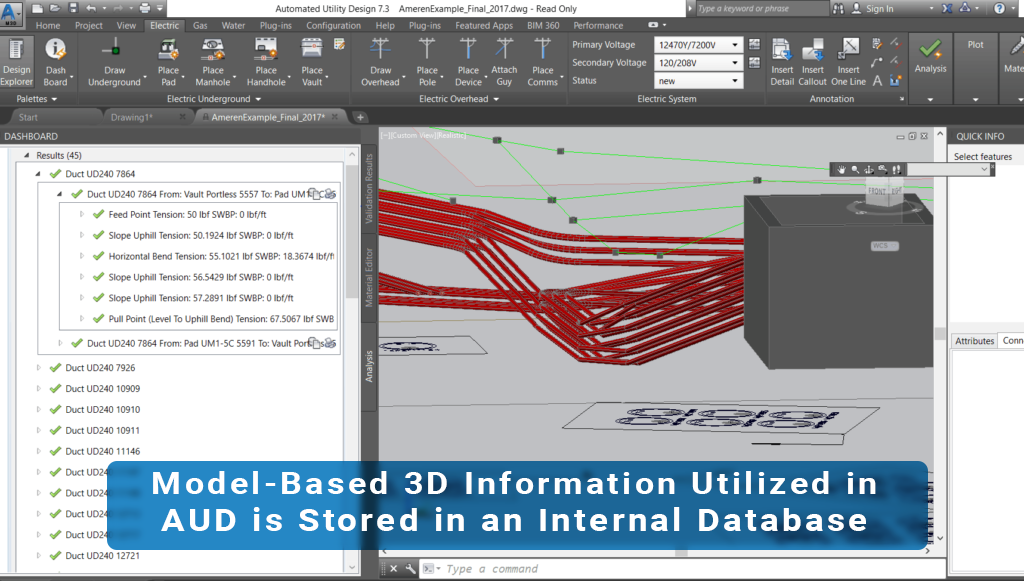
Task: Click the Dashboard panel vertical scrollbar
Action: point(352,361)
